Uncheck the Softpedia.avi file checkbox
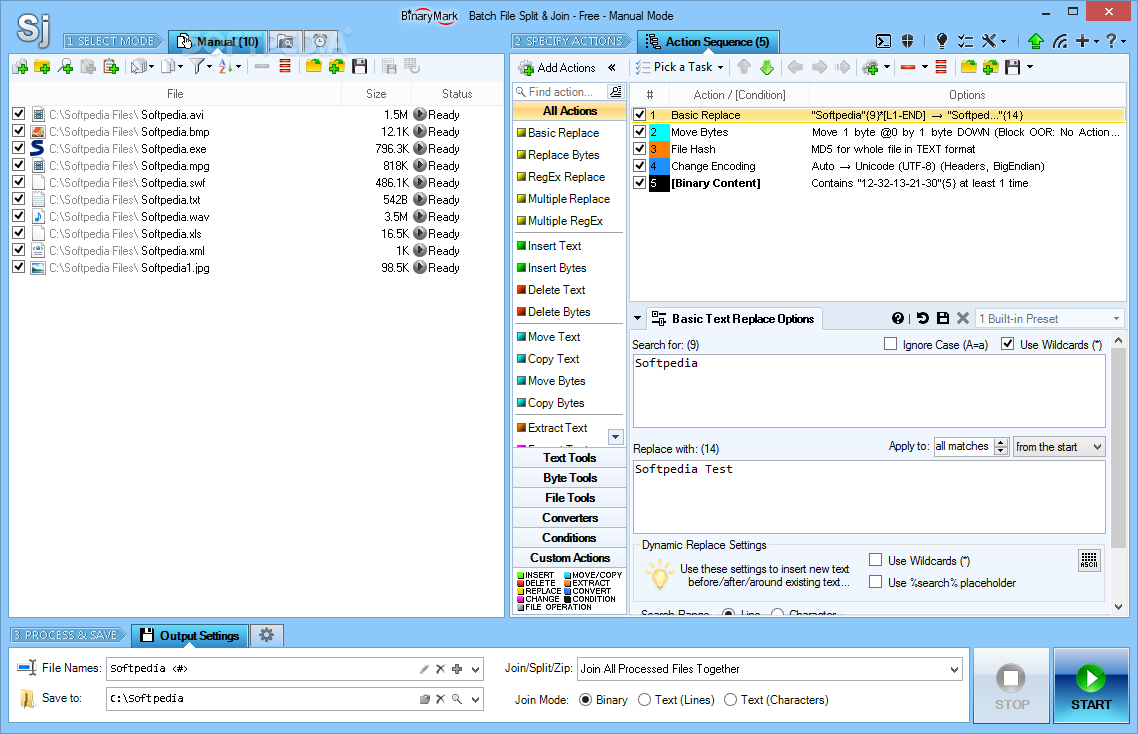The height and width of the screenshot is (734, 1138). click(x=19, y=114)
